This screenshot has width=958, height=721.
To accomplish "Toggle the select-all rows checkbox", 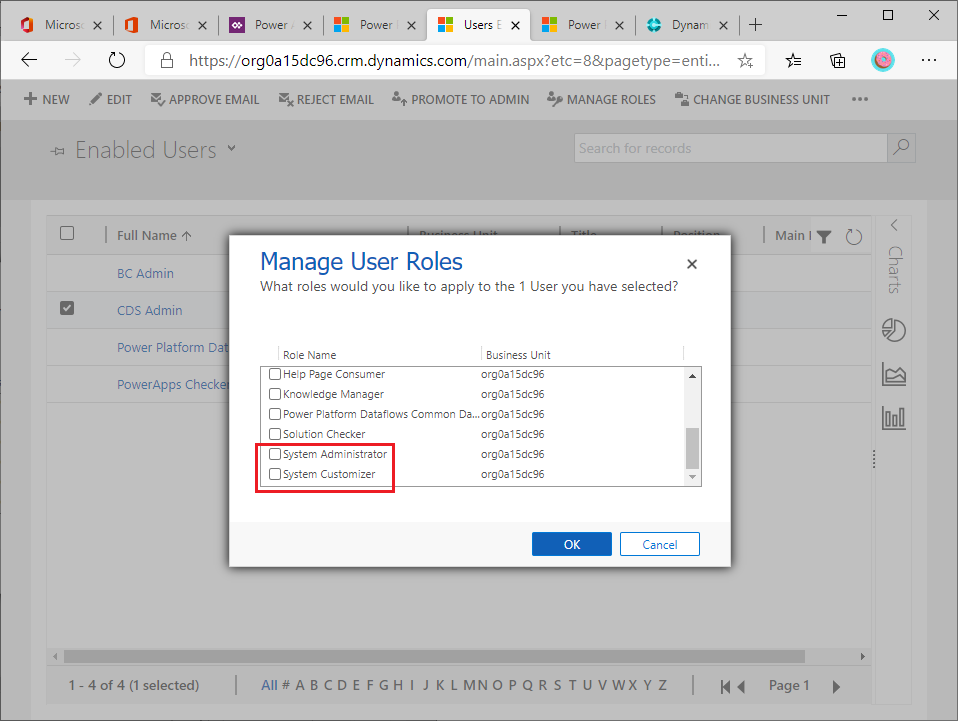I will click(x=67, y=233).
